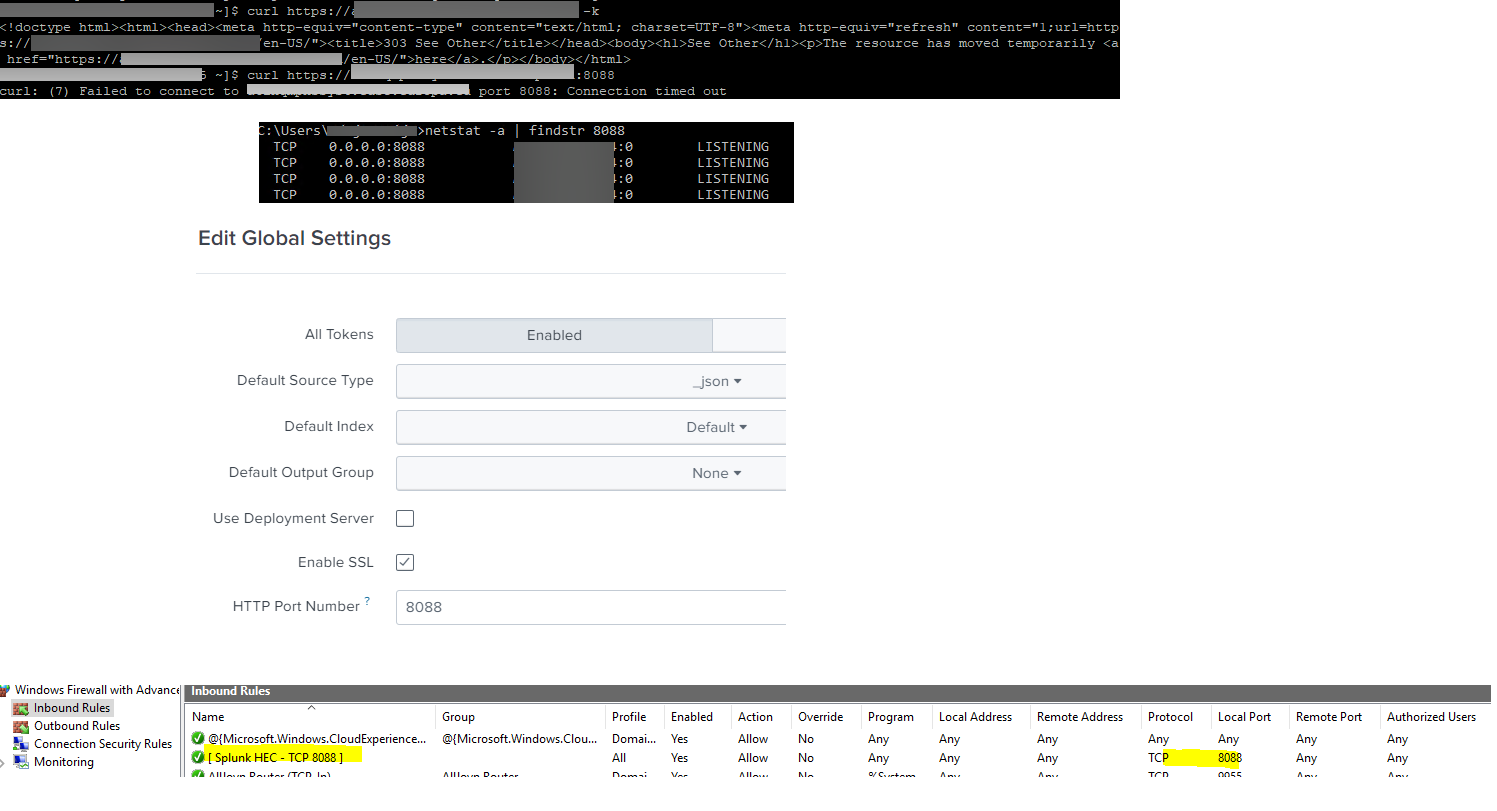
Task: Check the Use Deployment Server checkbox
Action: coord(405,518)
